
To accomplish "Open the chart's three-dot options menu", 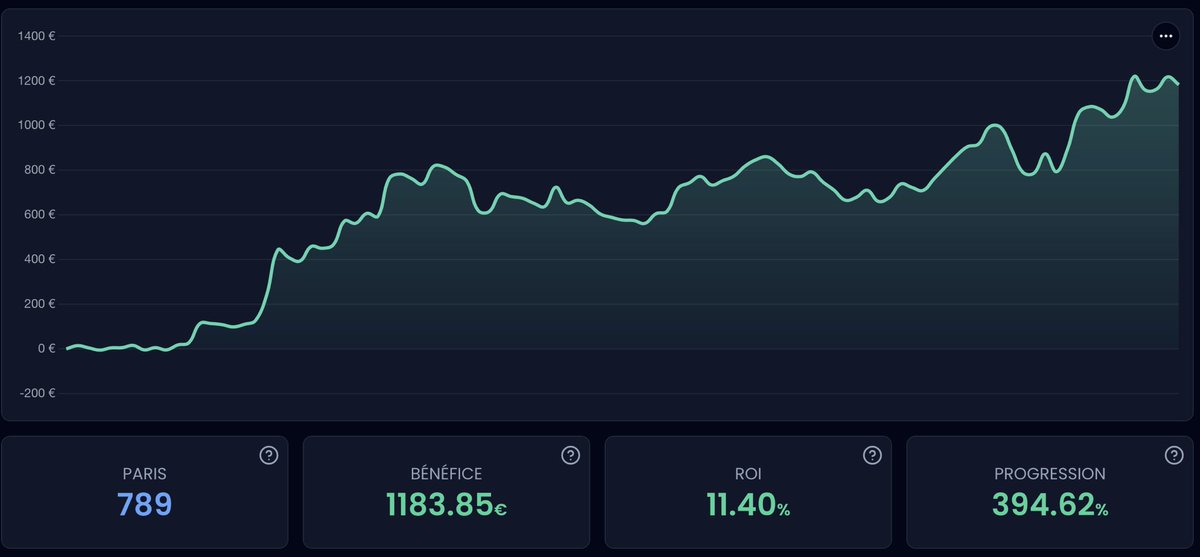I will pyautogui.click(x=1165, y=36).
